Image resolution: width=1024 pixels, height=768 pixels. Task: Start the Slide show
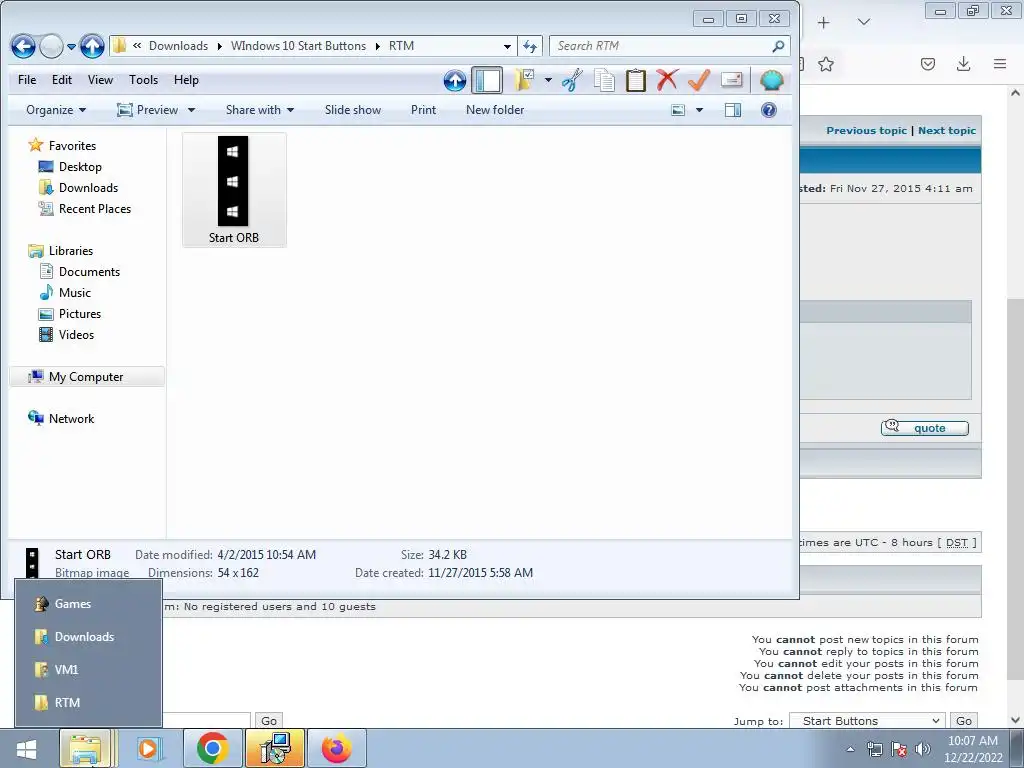[353, 110]
